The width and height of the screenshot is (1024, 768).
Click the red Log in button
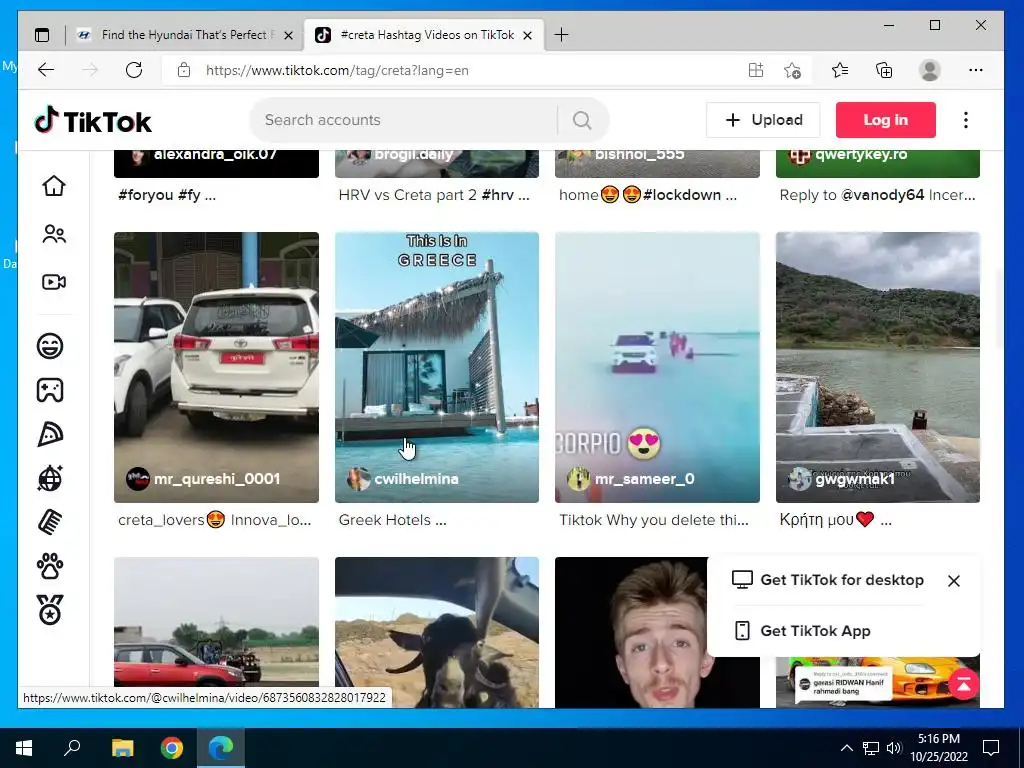[x=886, y=120]
